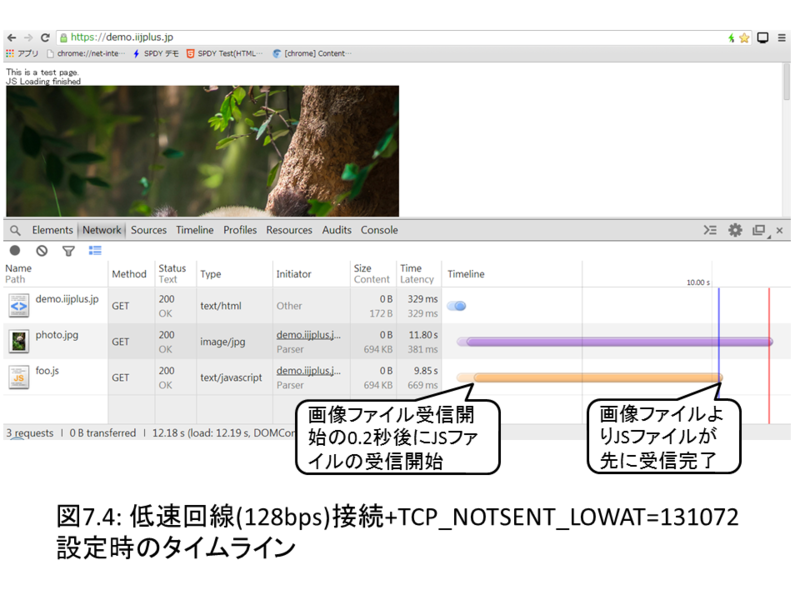This screenshot has height=600, width=800.
Task: Click the purple photo.jpg timeline bar
Action: tap(615, 342)
